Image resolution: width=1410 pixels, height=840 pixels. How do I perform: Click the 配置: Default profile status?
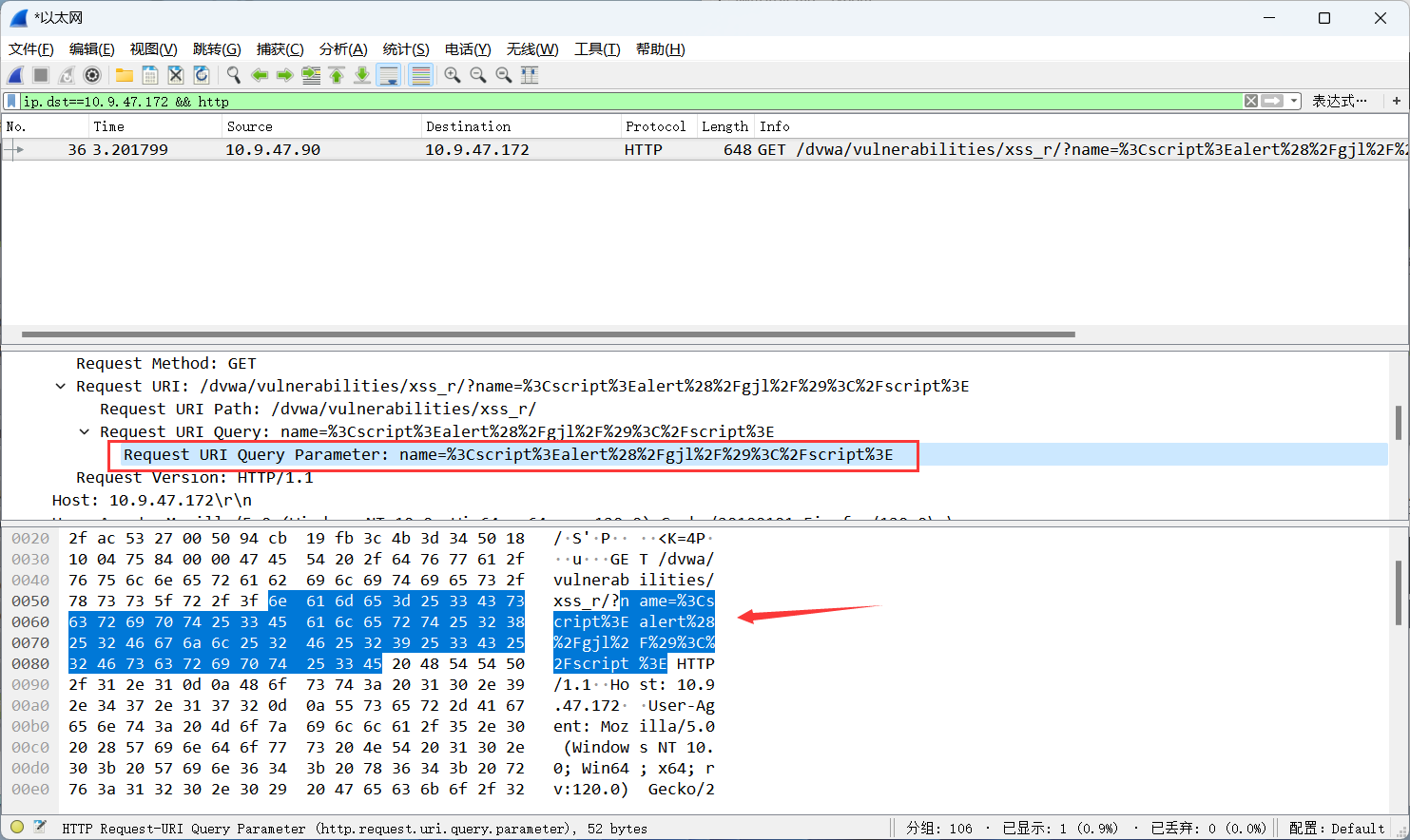click(1337, 829)
